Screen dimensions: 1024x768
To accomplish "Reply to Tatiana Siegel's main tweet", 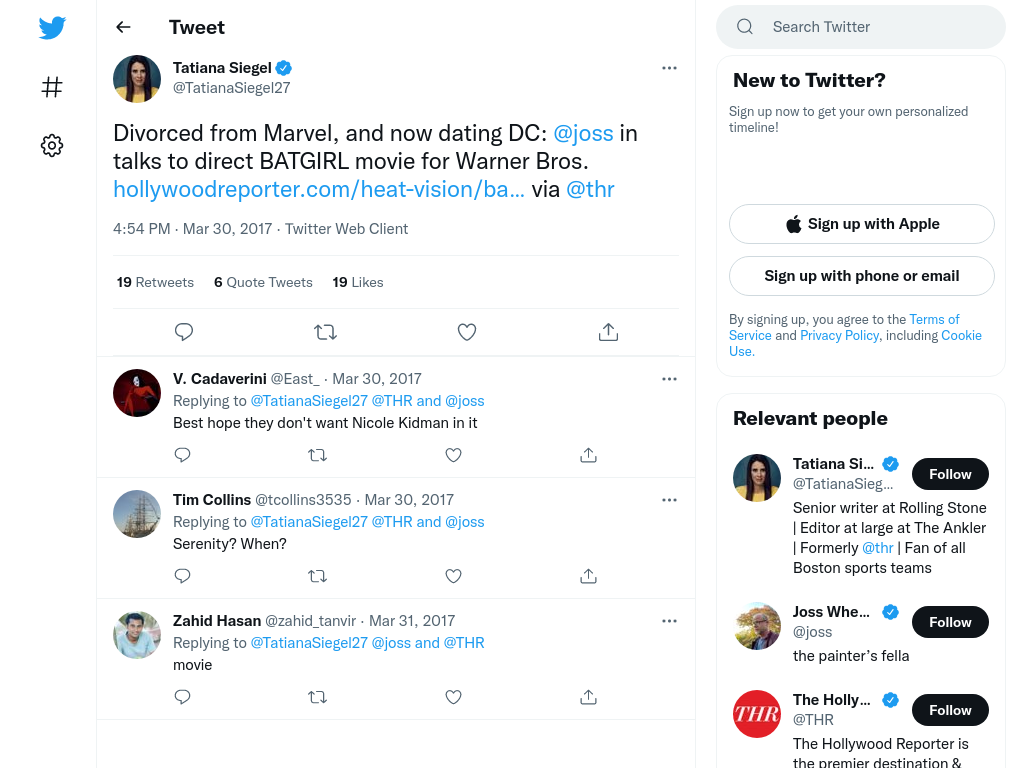I will click(x=184, y=332).
